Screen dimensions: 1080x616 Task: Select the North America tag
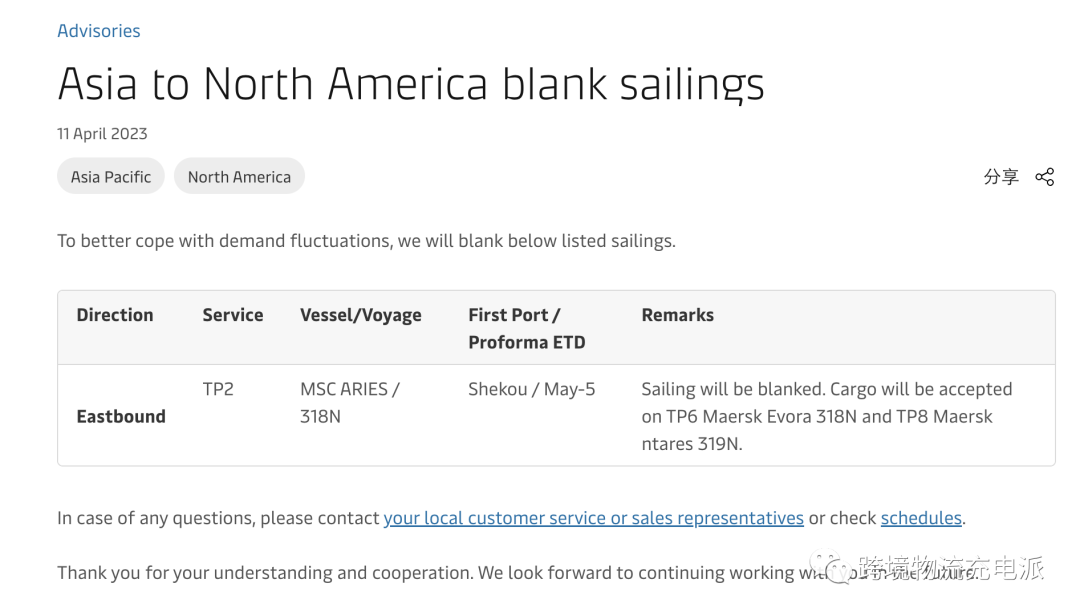tap(239, 176)
